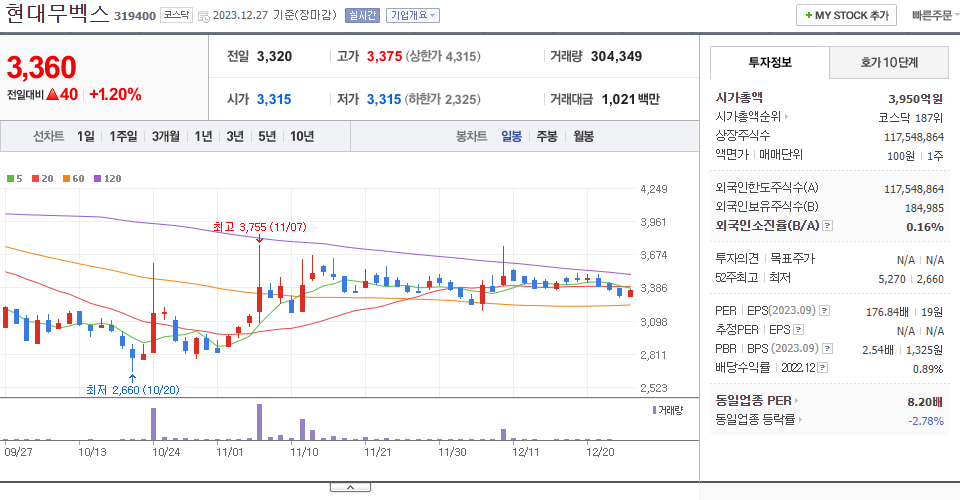The width and height of the screenshot is (960, 500).
Task: Select the 3개월 line chart period
Action: 165,136
